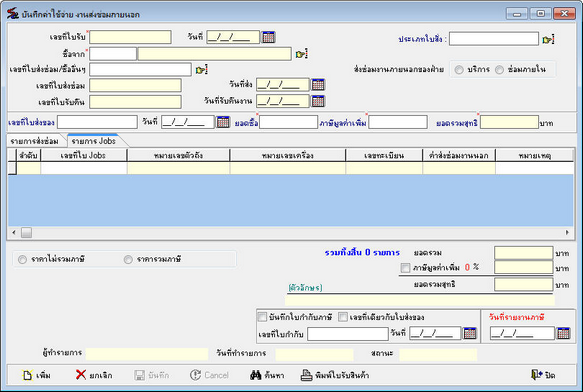Click เพิ่ม (Add) button in bottom toolbar

click(x=36, y=375)
